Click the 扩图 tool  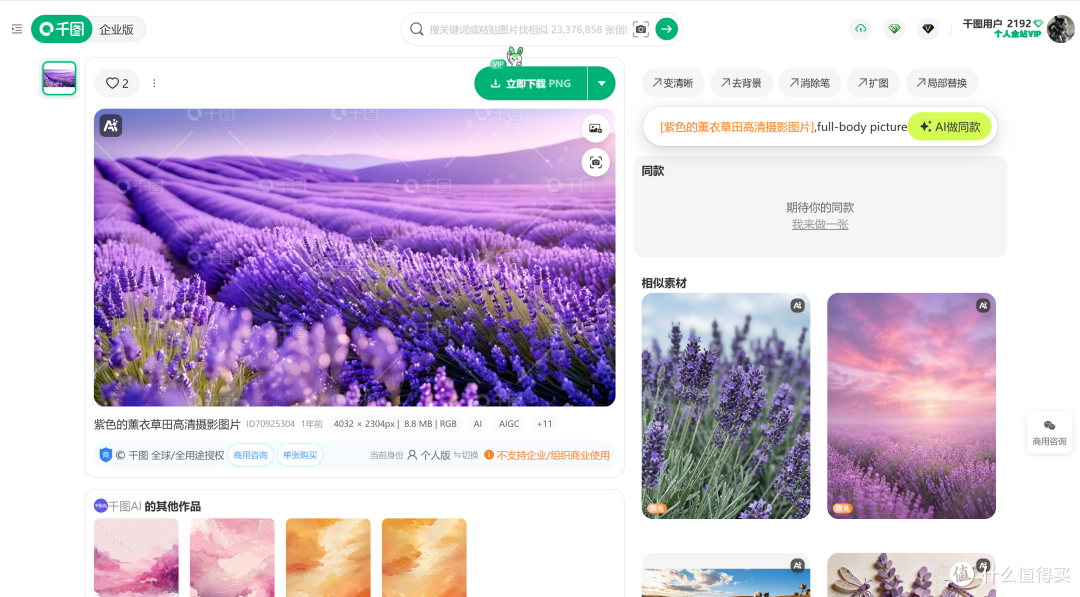coord(873,83)
